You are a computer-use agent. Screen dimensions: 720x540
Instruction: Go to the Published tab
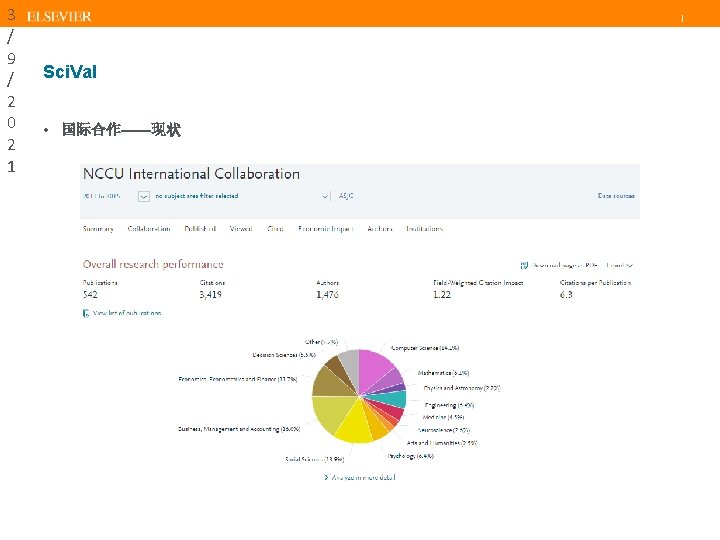(x=200, y=229)
